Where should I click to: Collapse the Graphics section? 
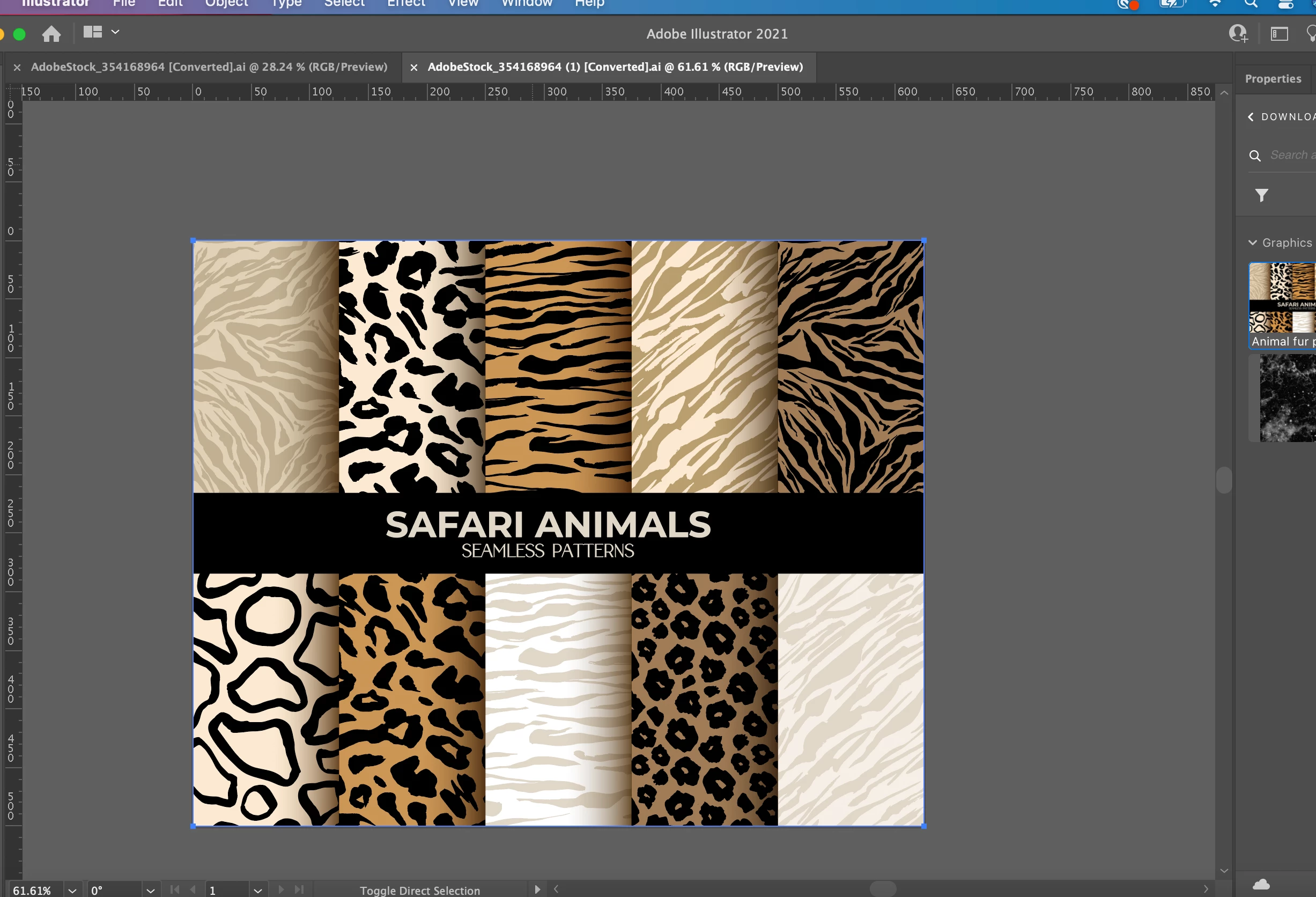1253,242
